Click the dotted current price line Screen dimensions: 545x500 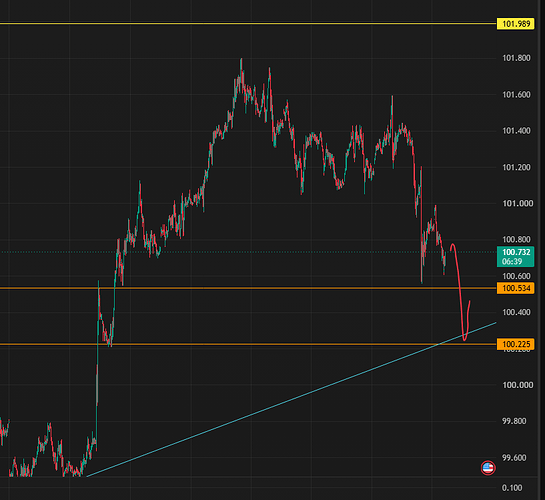[248, 252]
